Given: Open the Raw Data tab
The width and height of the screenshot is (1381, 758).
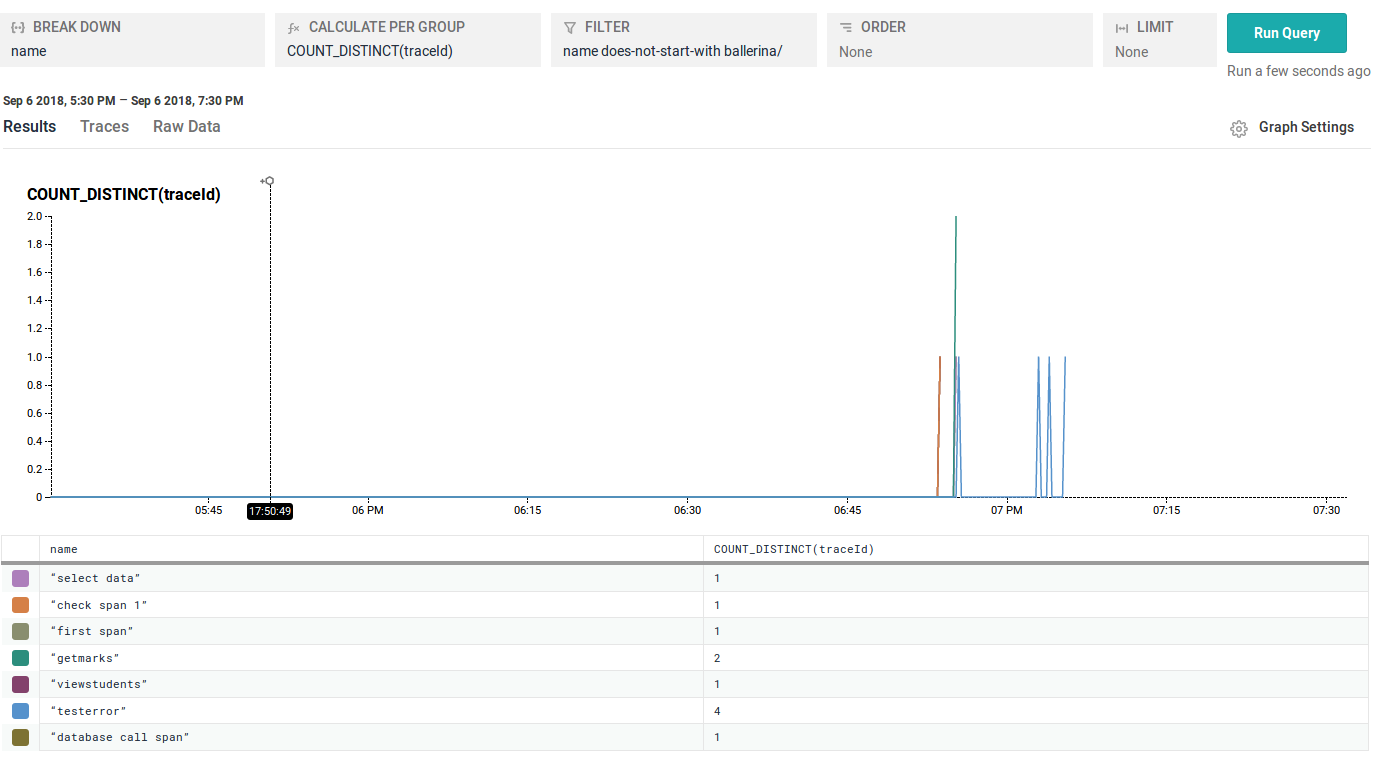Looking at the screenshot, I should pos(187,126).
